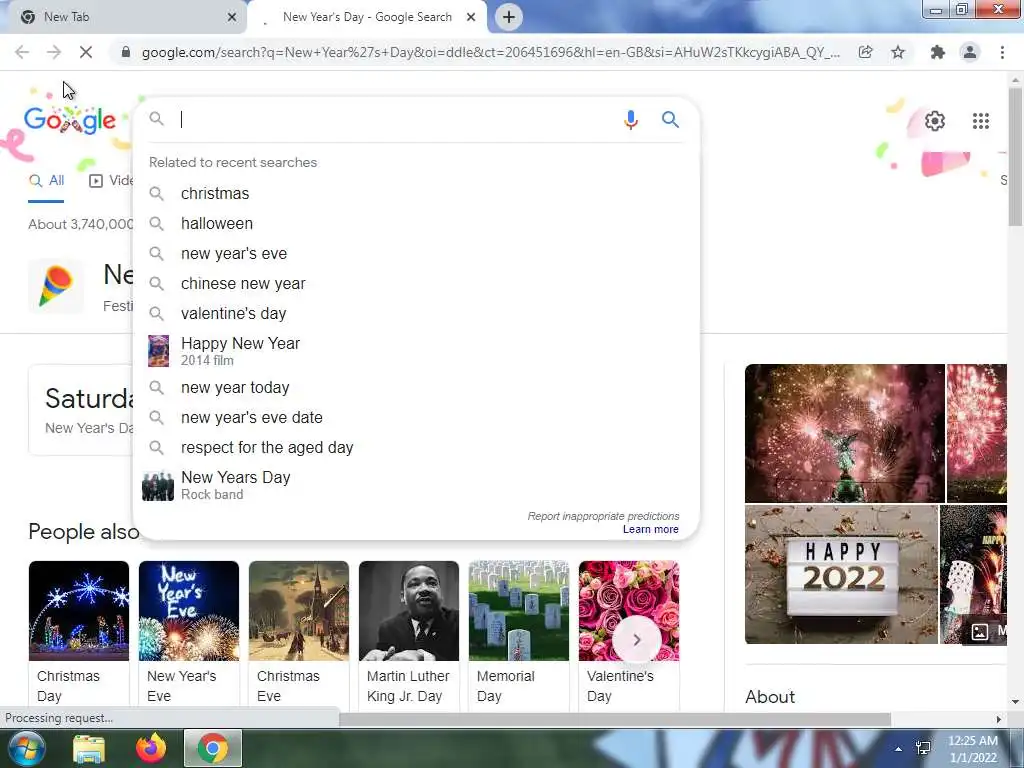Click the page vertical scrollbar thumb

click(1015, 157)
